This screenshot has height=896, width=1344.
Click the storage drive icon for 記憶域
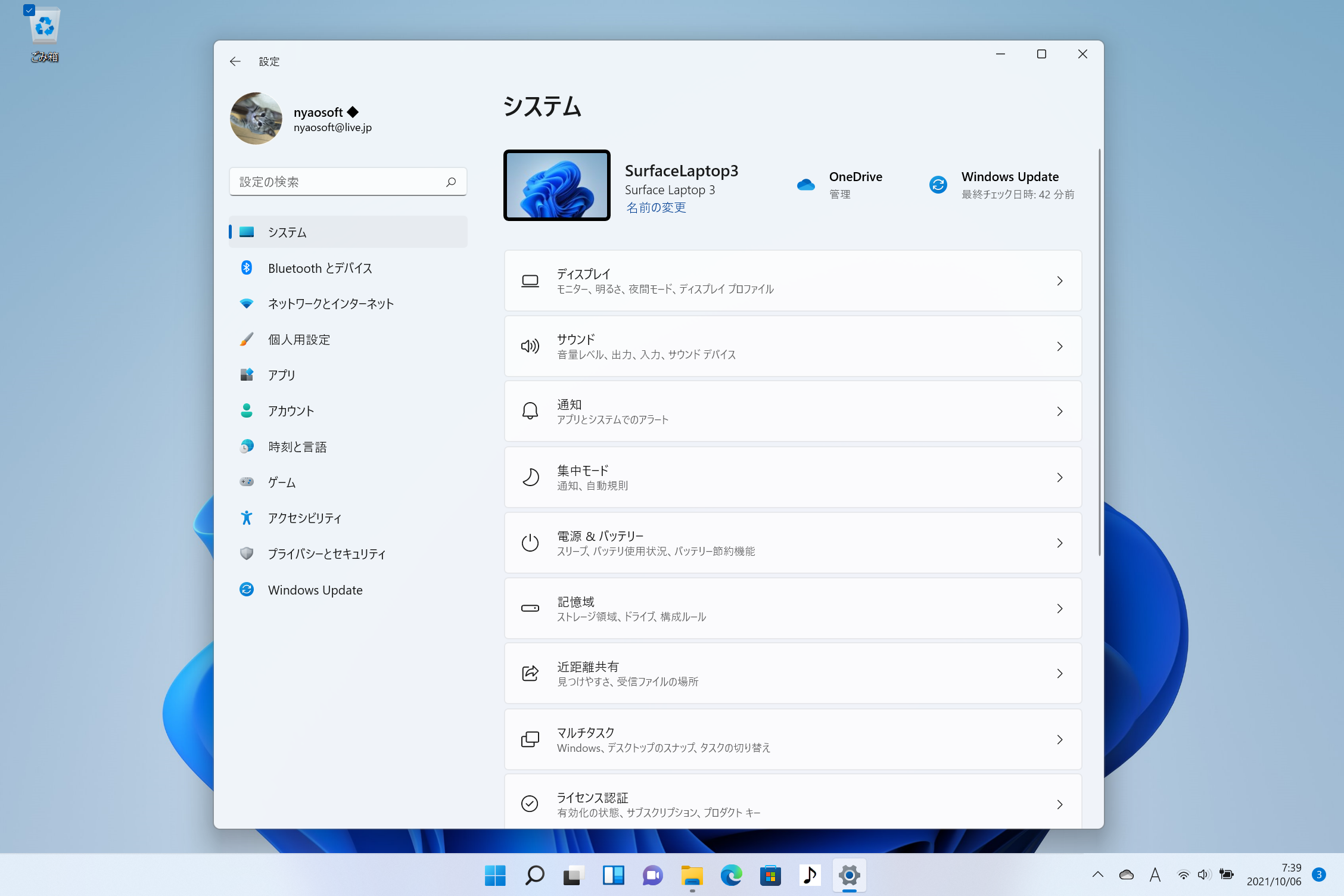pos(530,608)
